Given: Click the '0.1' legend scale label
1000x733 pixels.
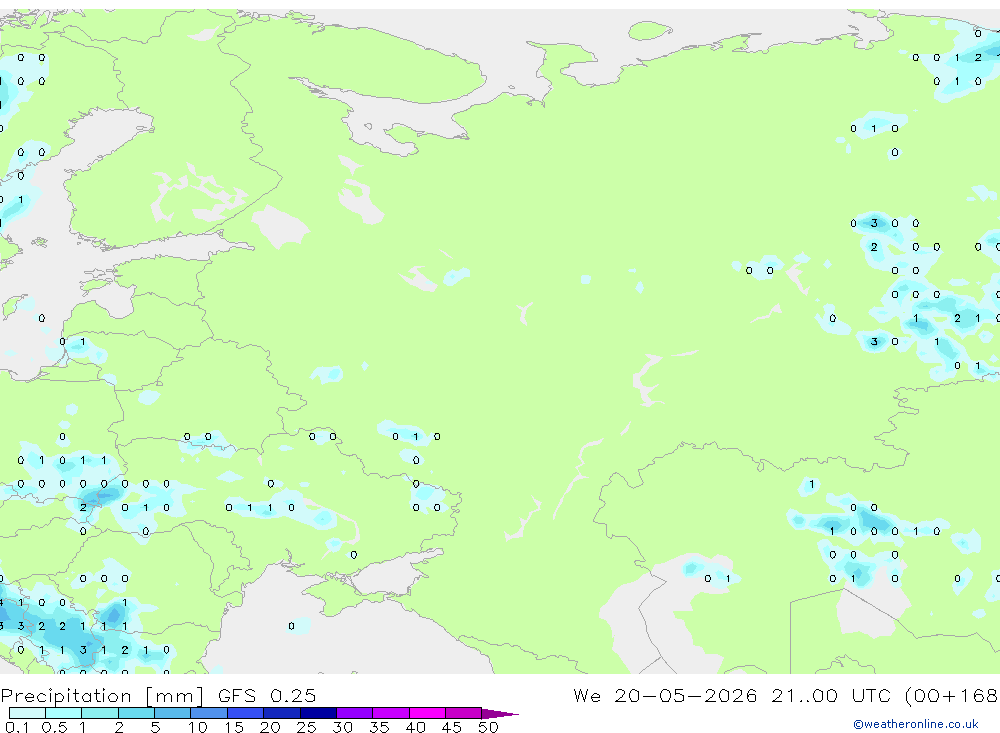Looking at the screenshot, I should 17,727.
